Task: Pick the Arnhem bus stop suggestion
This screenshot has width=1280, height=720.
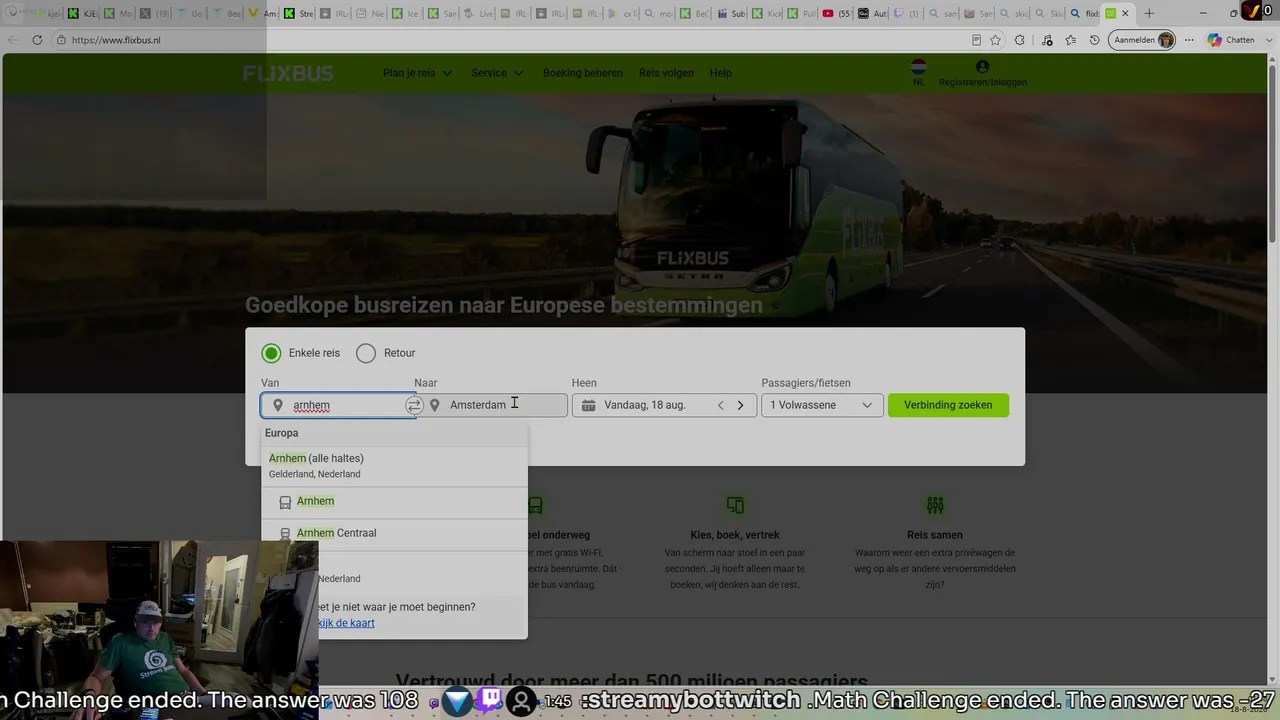Action: (394, 501)
